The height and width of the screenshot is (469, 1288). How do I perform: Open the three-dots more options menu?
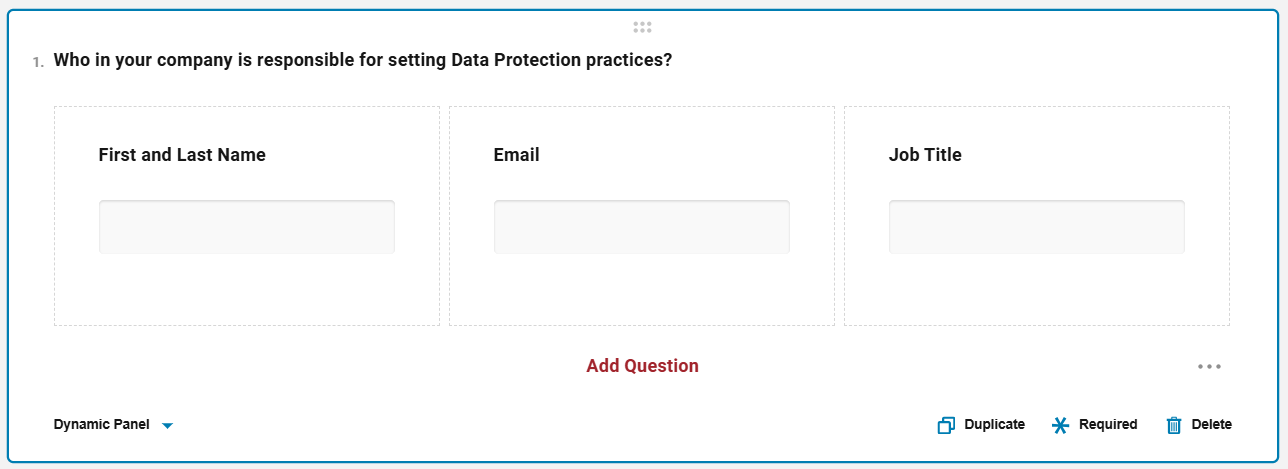1209,366
